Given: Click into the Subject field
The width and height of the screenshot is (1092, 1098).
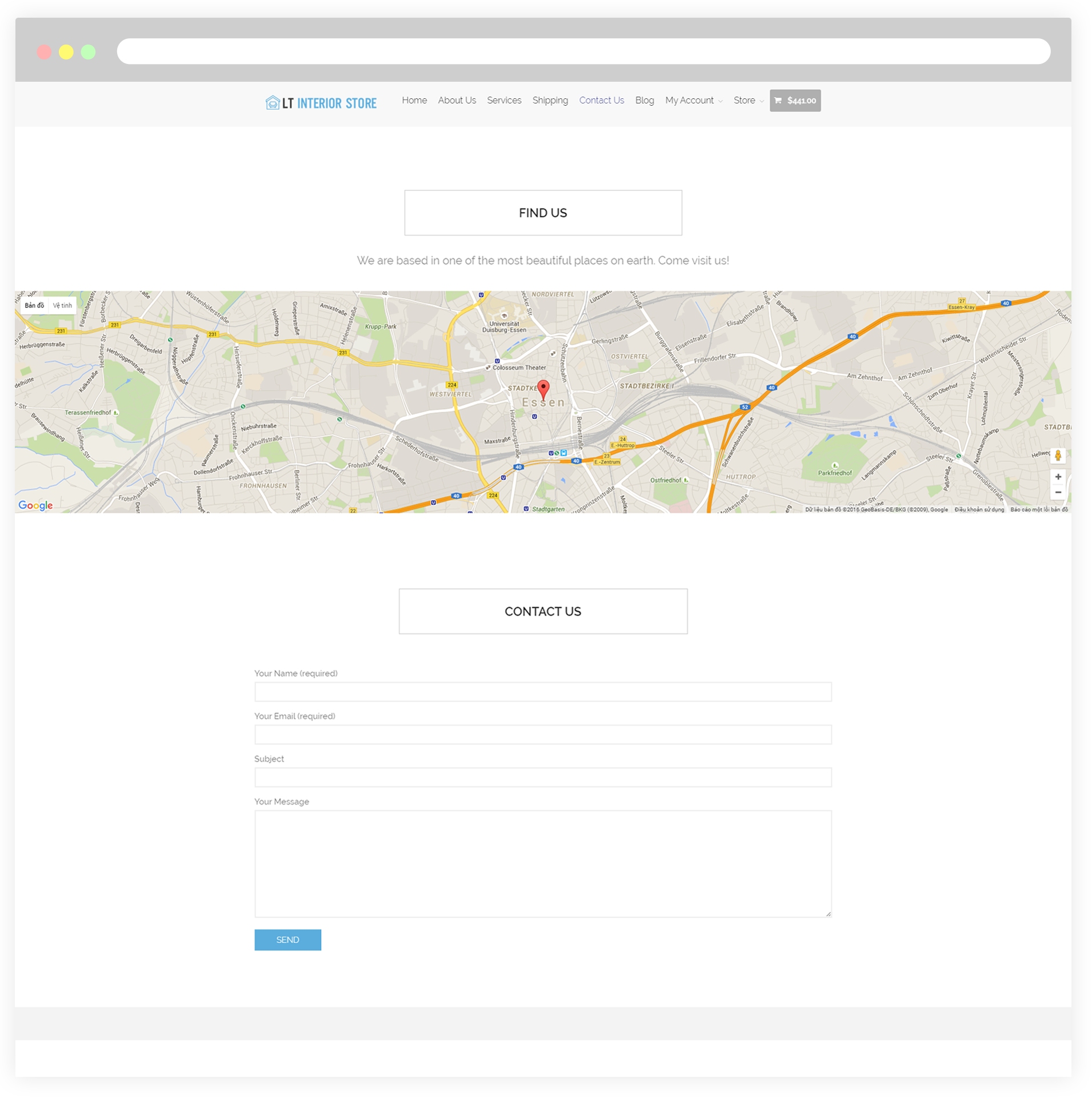Looking at the screenshot, I should tap(543, 778).
